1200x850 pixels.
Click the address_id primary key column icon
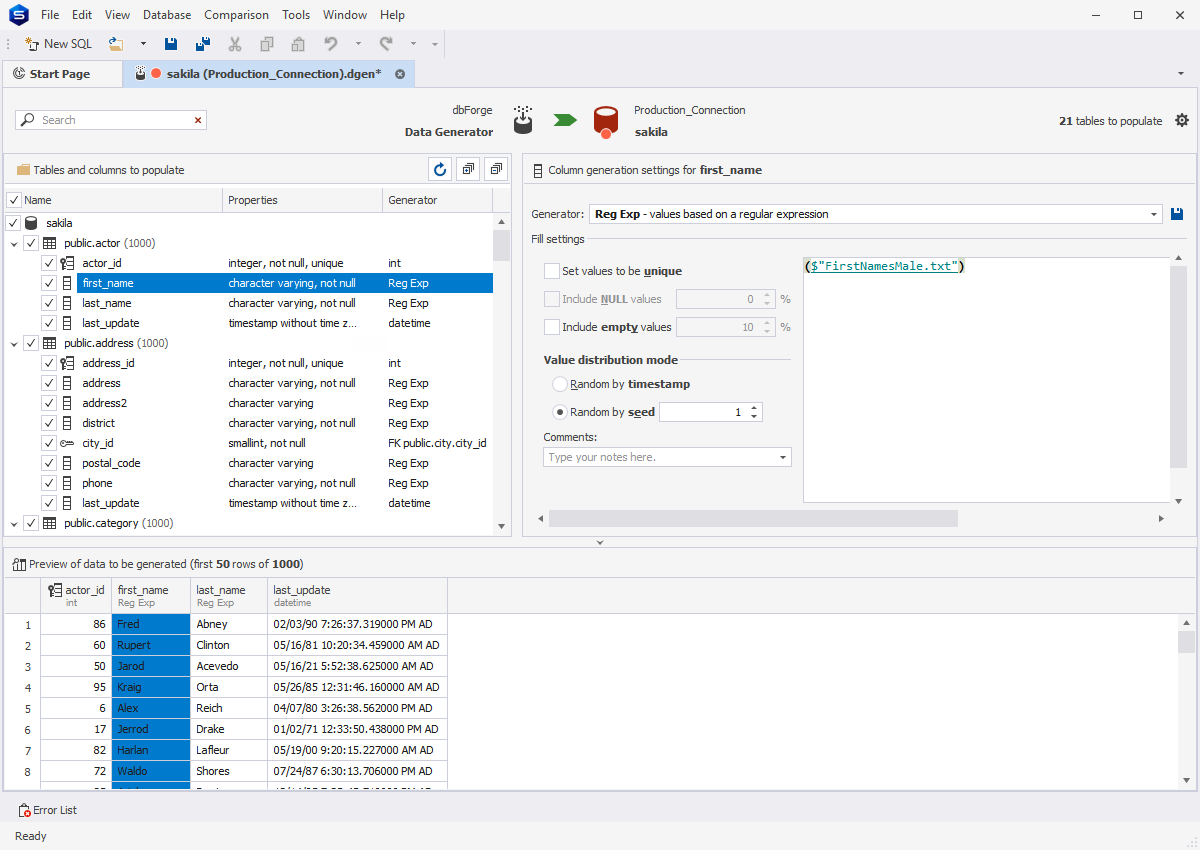pyautogui.click(x=67, y=363)
